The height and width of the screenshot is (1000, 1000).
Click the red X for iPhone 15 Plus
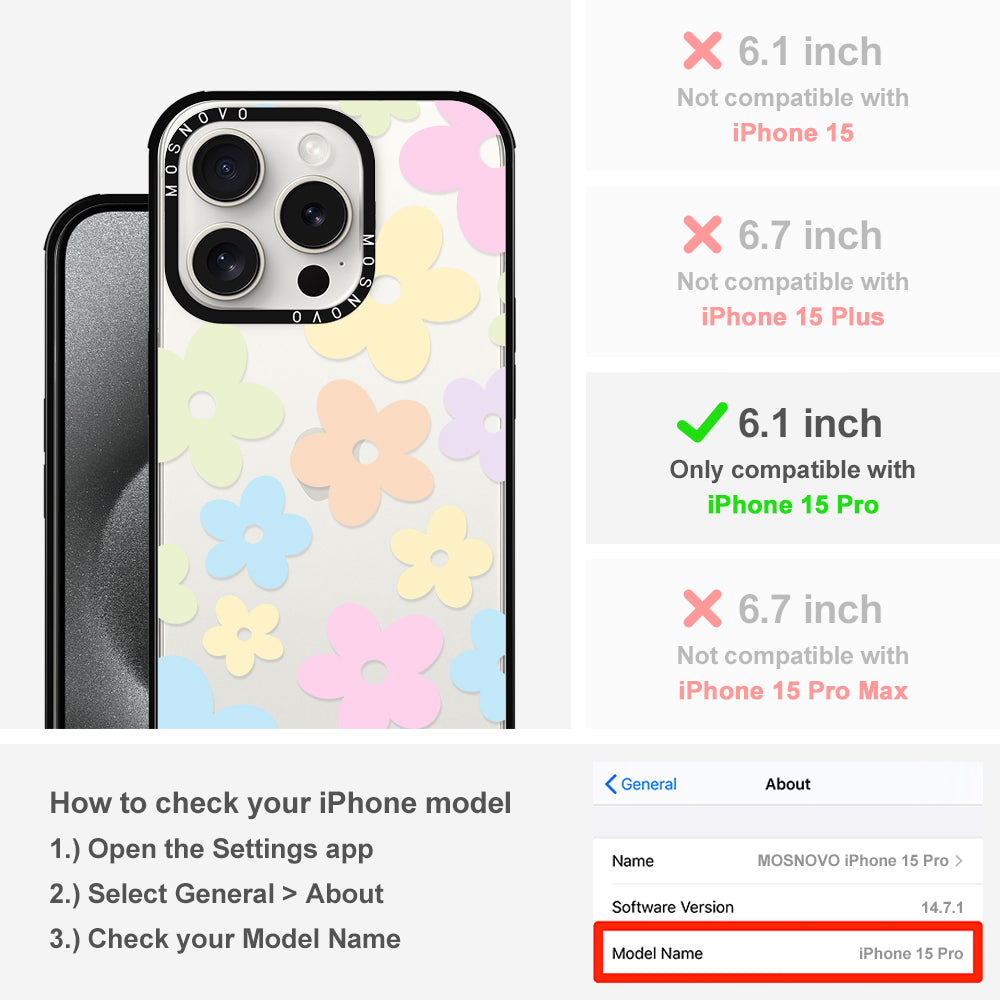(702, 235)
